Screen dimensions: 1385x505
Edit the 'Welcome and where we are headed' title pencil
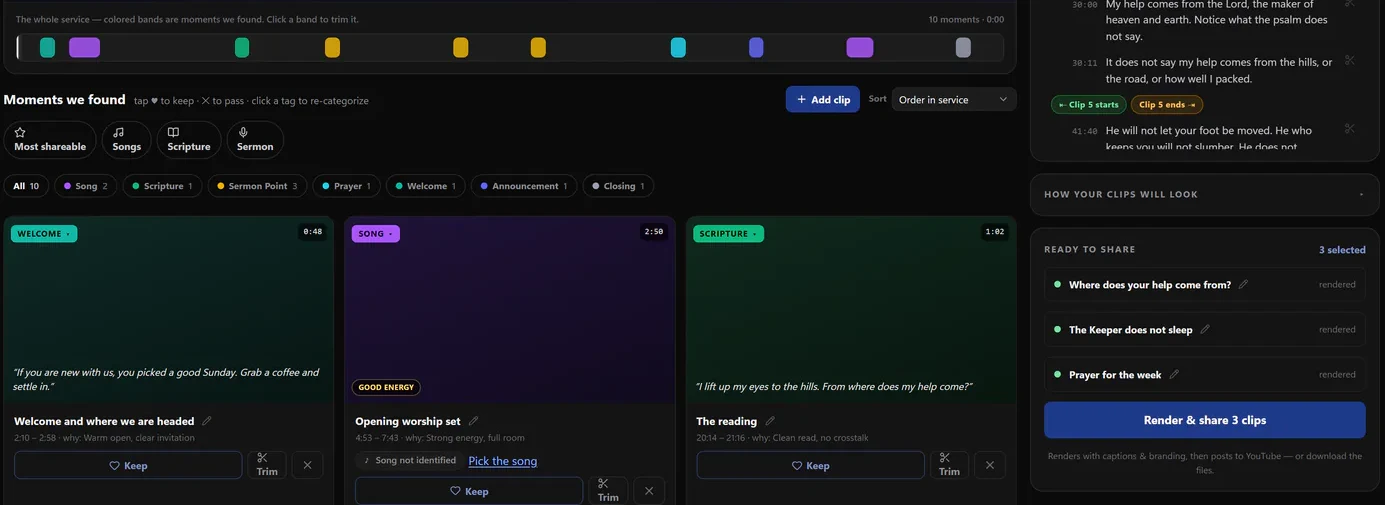point(207,421)
